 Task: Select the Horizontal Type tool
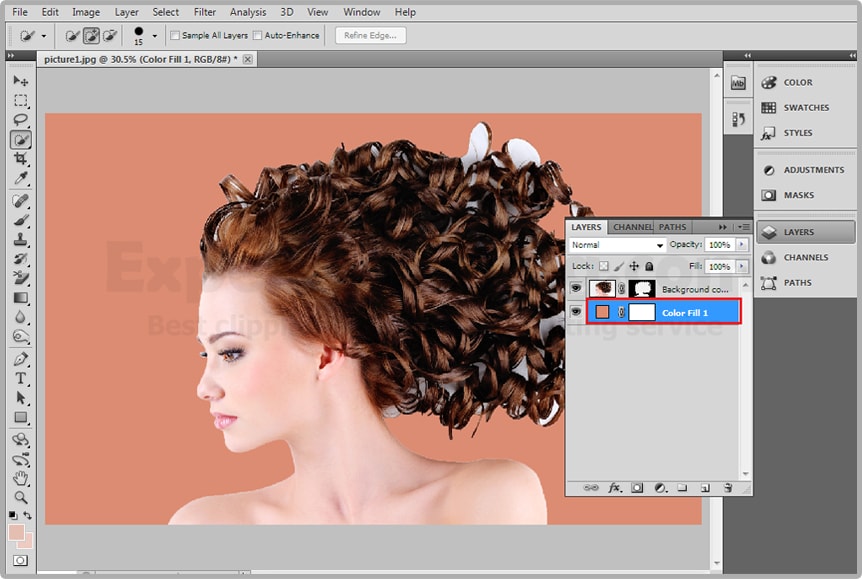click(x=20, y=379)
